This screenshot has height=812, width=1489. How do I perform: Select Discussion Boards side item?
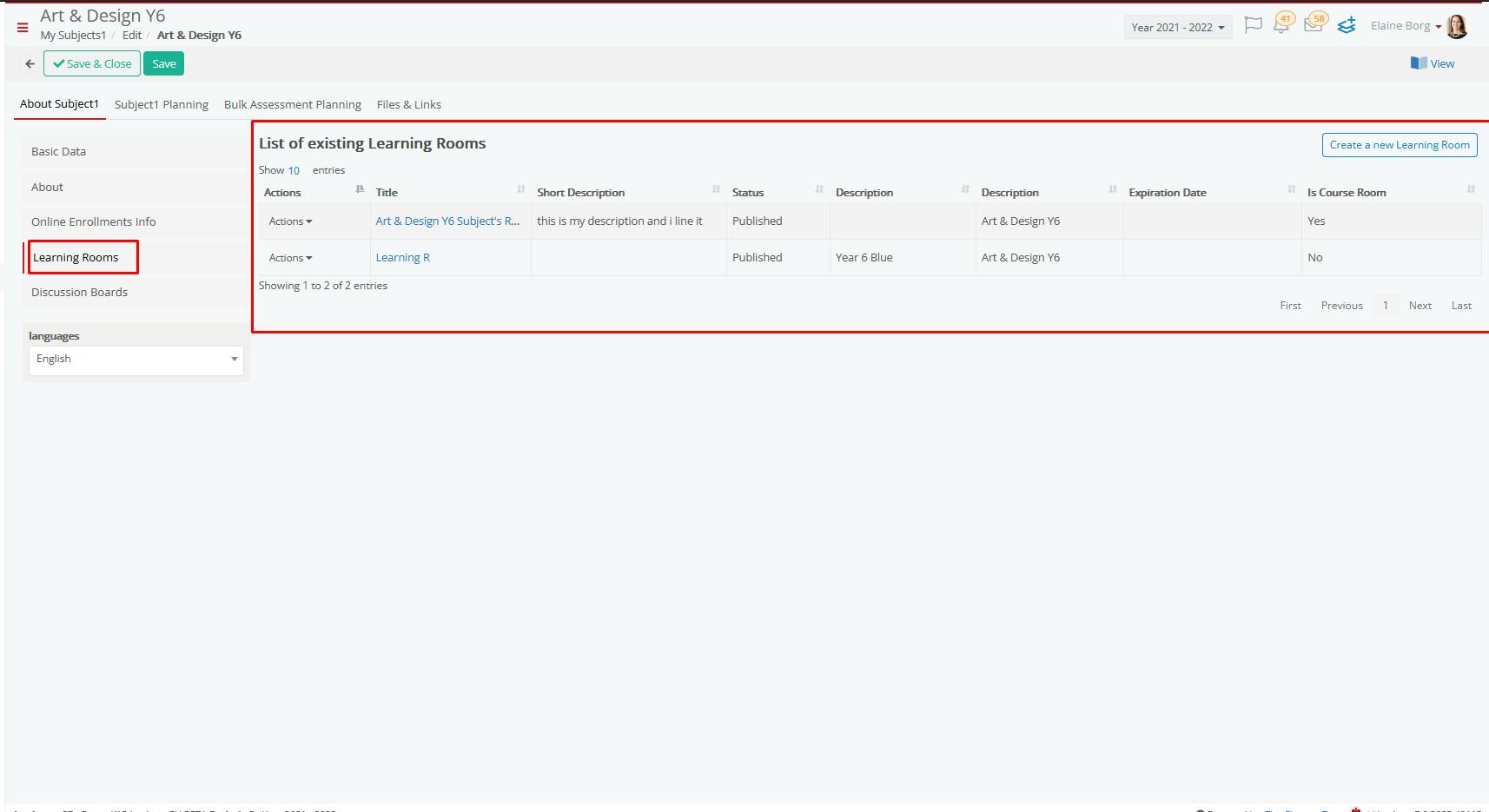pyautogui.click(x=136, y=292)
